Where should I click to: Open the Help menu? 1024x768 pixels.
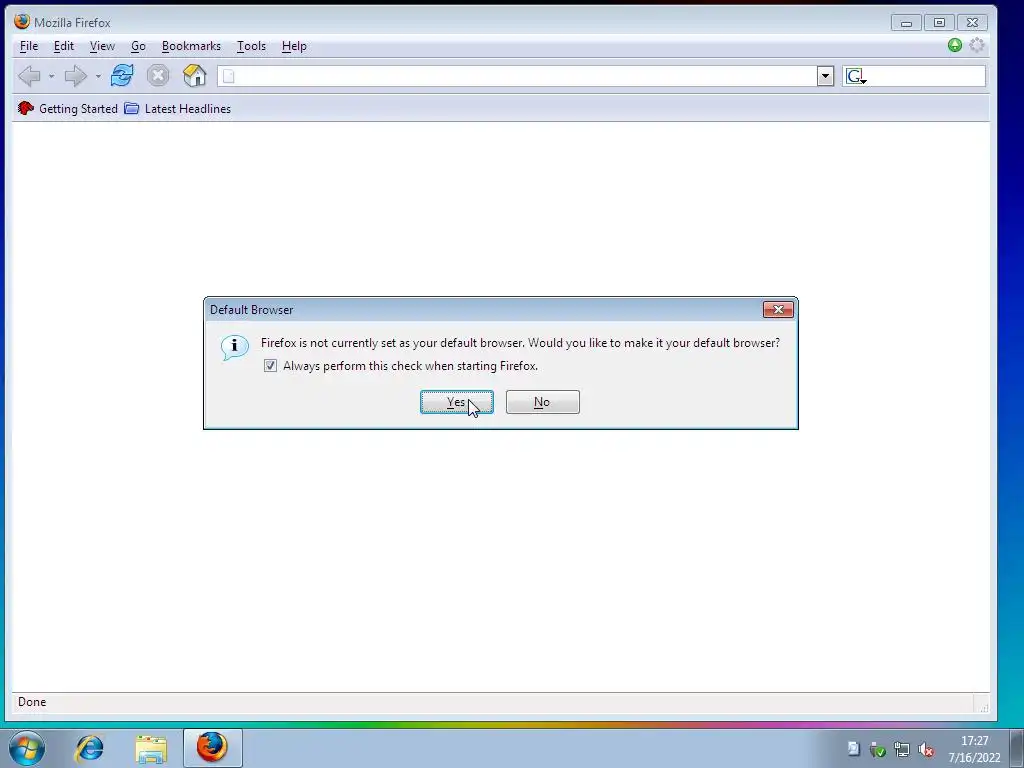294,46
